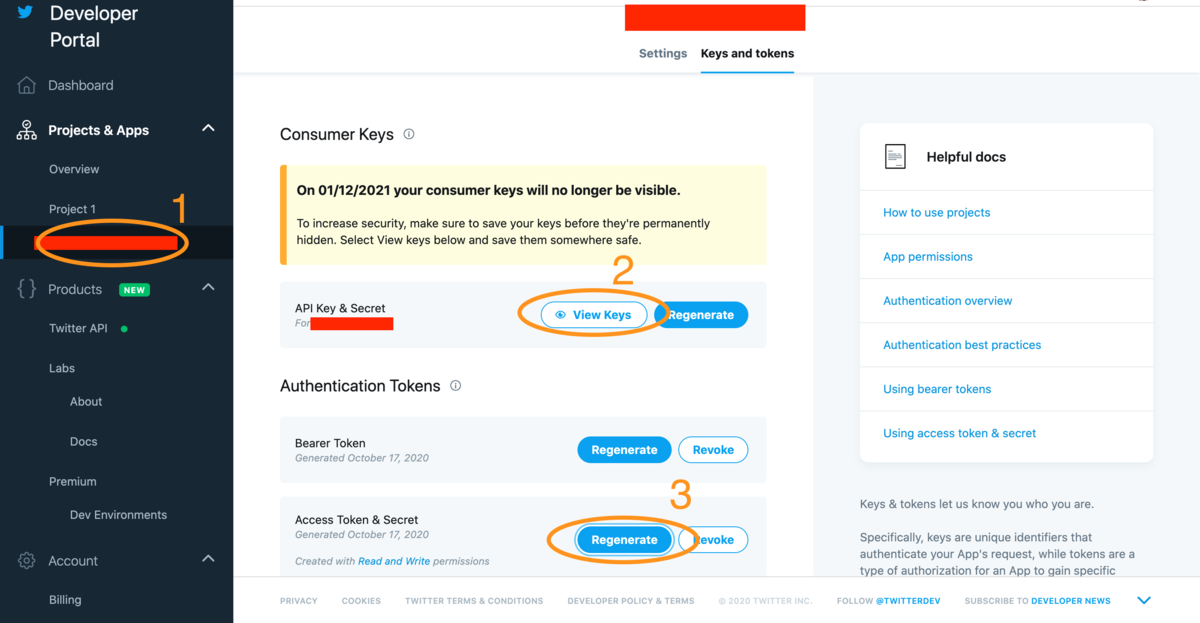1200x623 pixels.
Task: Select the Keys and tokens tab
Action: click(x=747, y=53)
